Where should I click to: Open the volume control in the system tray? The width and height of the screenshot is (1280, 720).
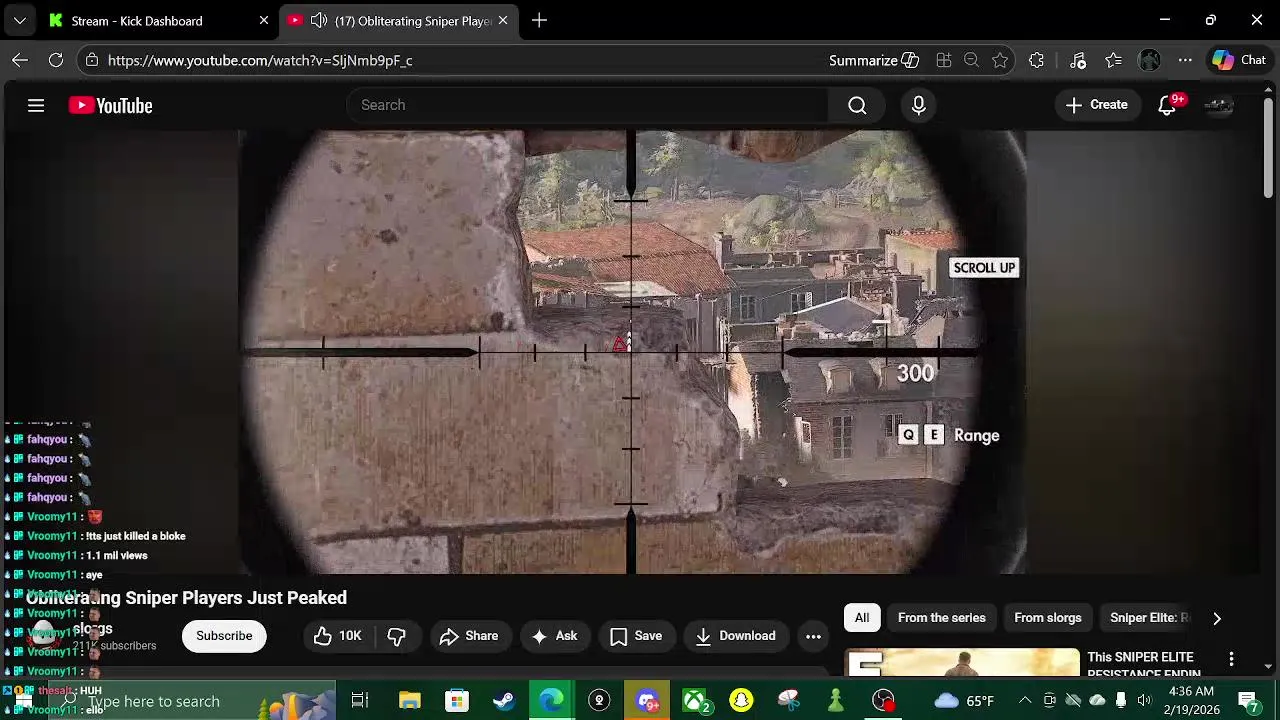coord(1144,701)
